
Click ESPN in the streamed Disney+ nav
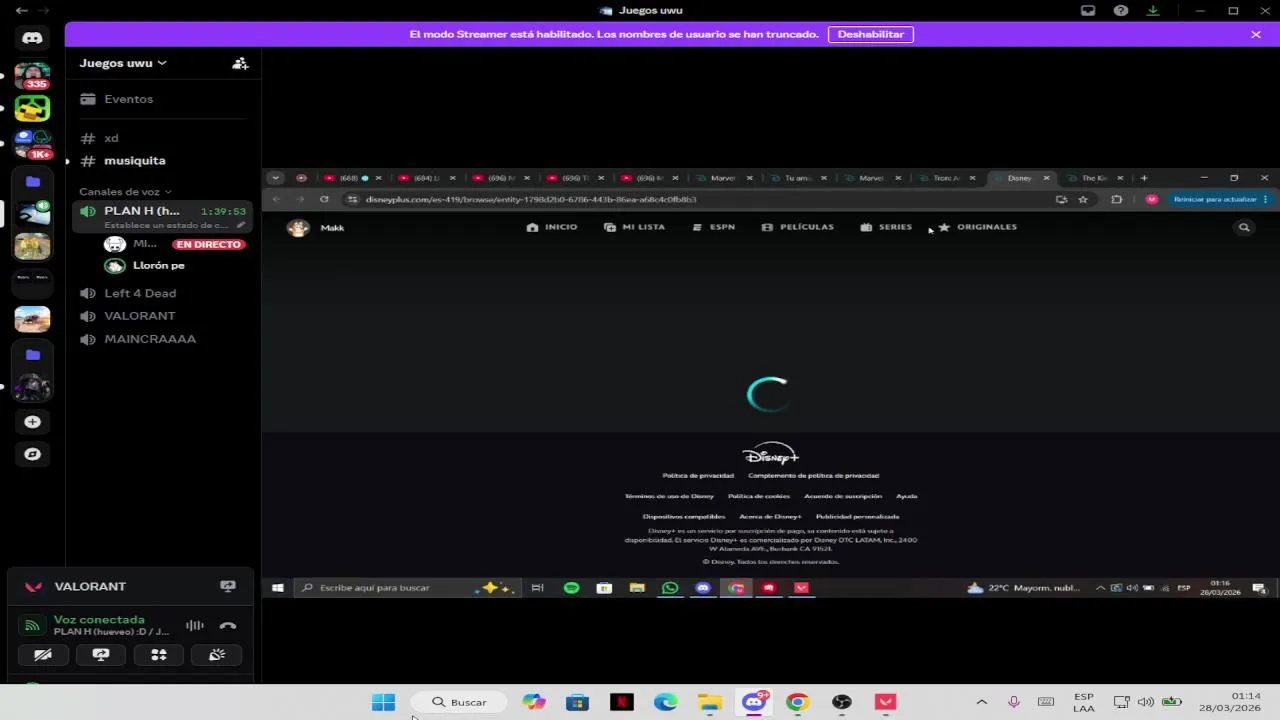coord(714,227)
